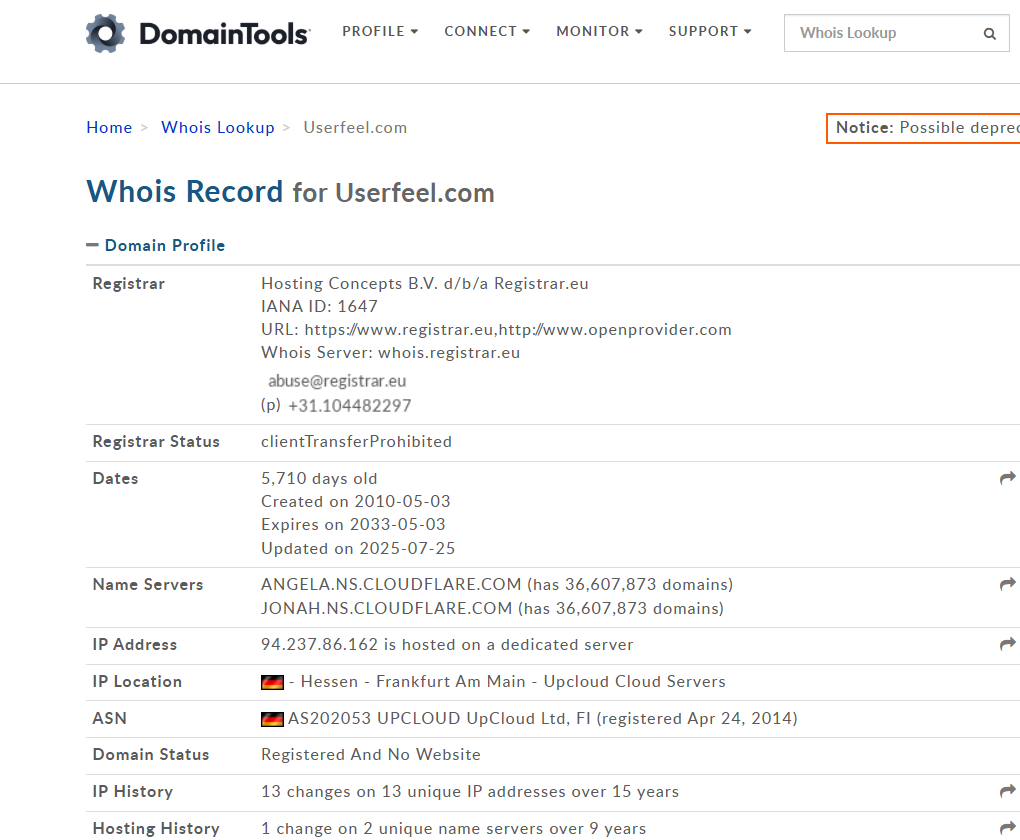Click the Name Servers row label
This screenshot has width=1020, height=840.
[x=148, y=584]
